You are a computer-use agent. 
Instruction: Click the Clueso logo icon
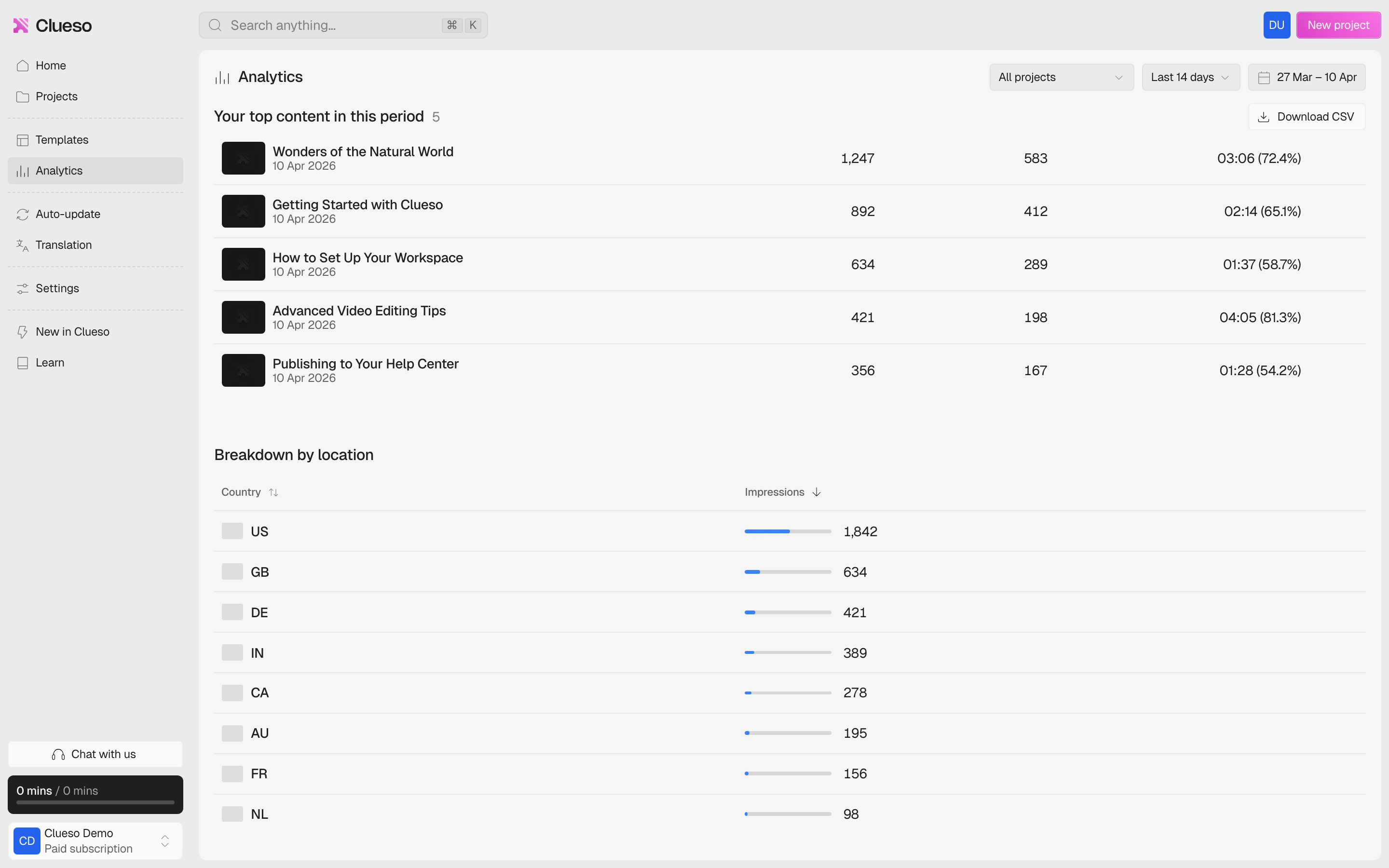point(21,25)
